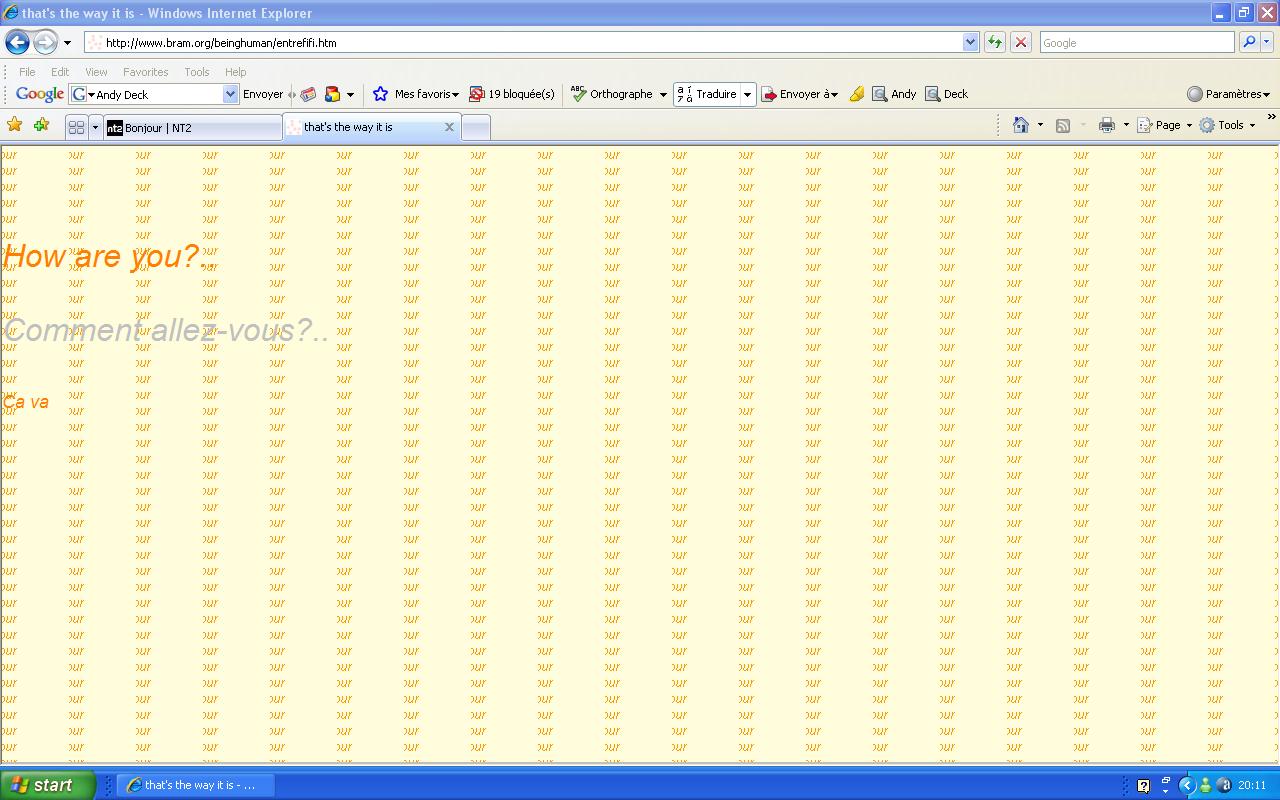
Task: Click the Traduire translate button
Action: [706, 94]
